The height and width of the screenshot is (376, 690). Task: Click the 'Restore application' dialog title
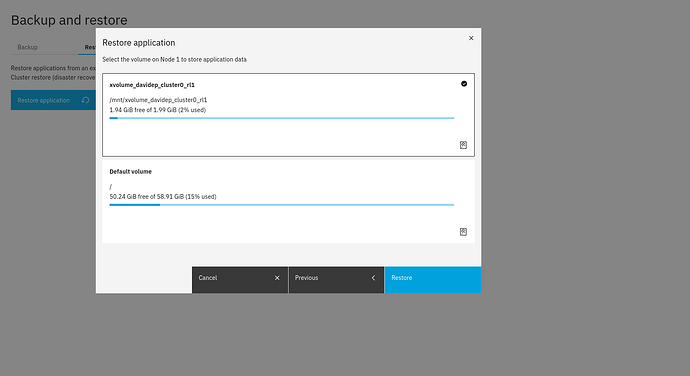point(139,43)
